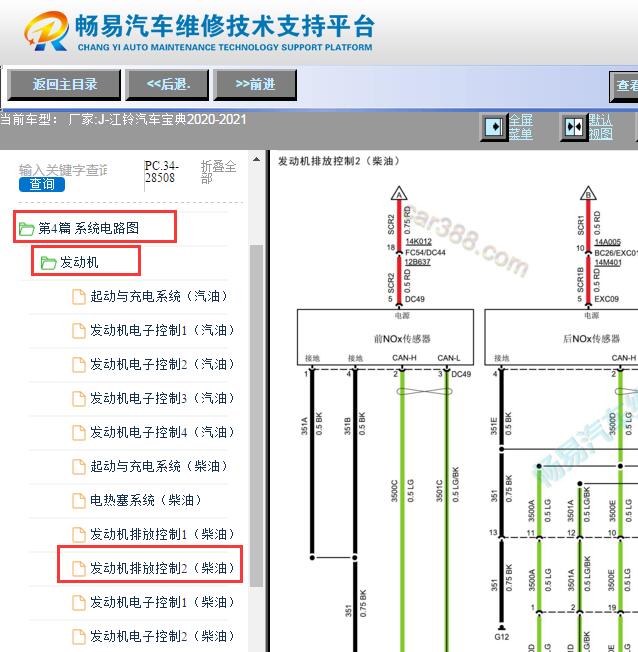Click the triangle A reference marker

coord(398,193)
